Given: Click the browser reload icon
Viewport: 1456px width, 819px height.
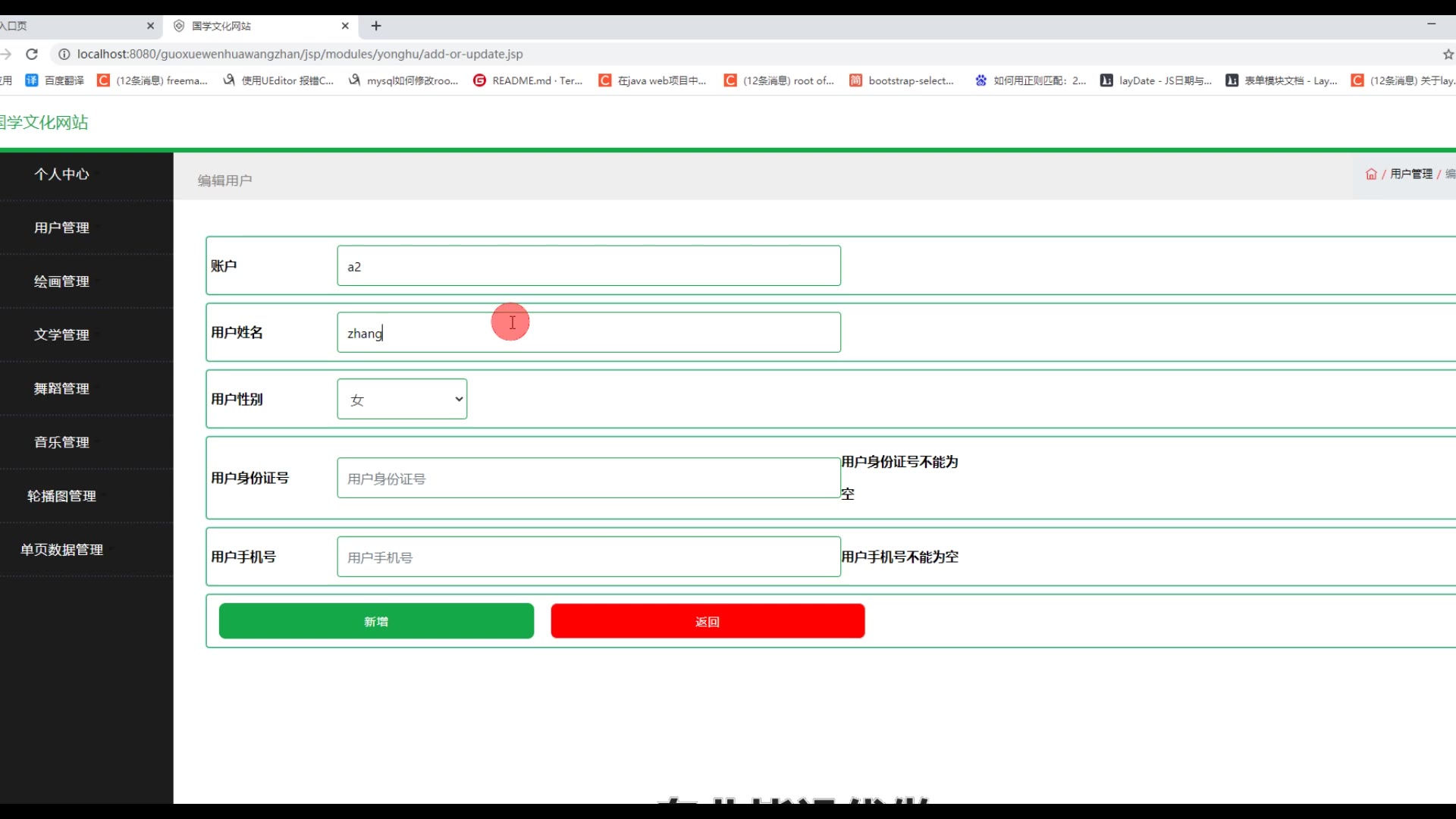Looking at the screenshot, I should (x=32, y=54).
